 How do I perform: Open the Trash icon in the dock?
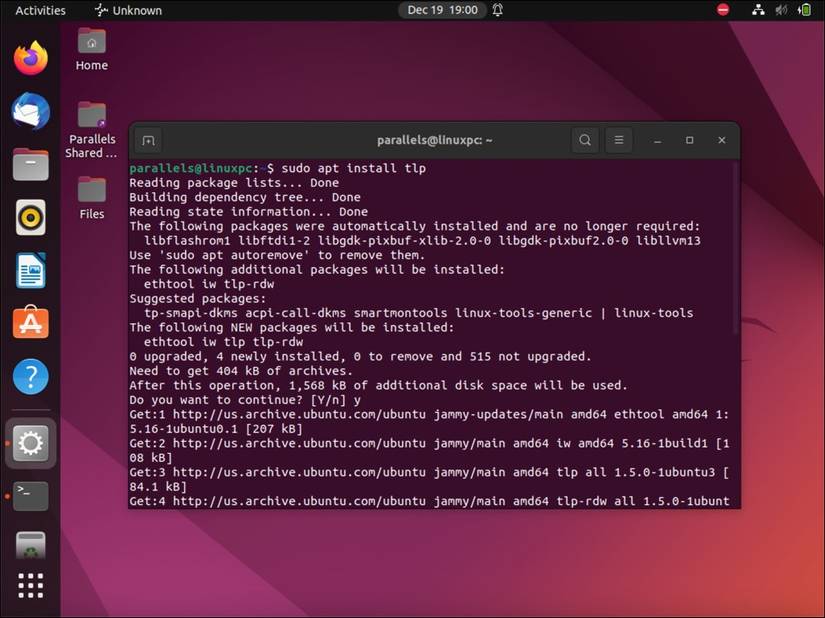click(x=30, y=545)
